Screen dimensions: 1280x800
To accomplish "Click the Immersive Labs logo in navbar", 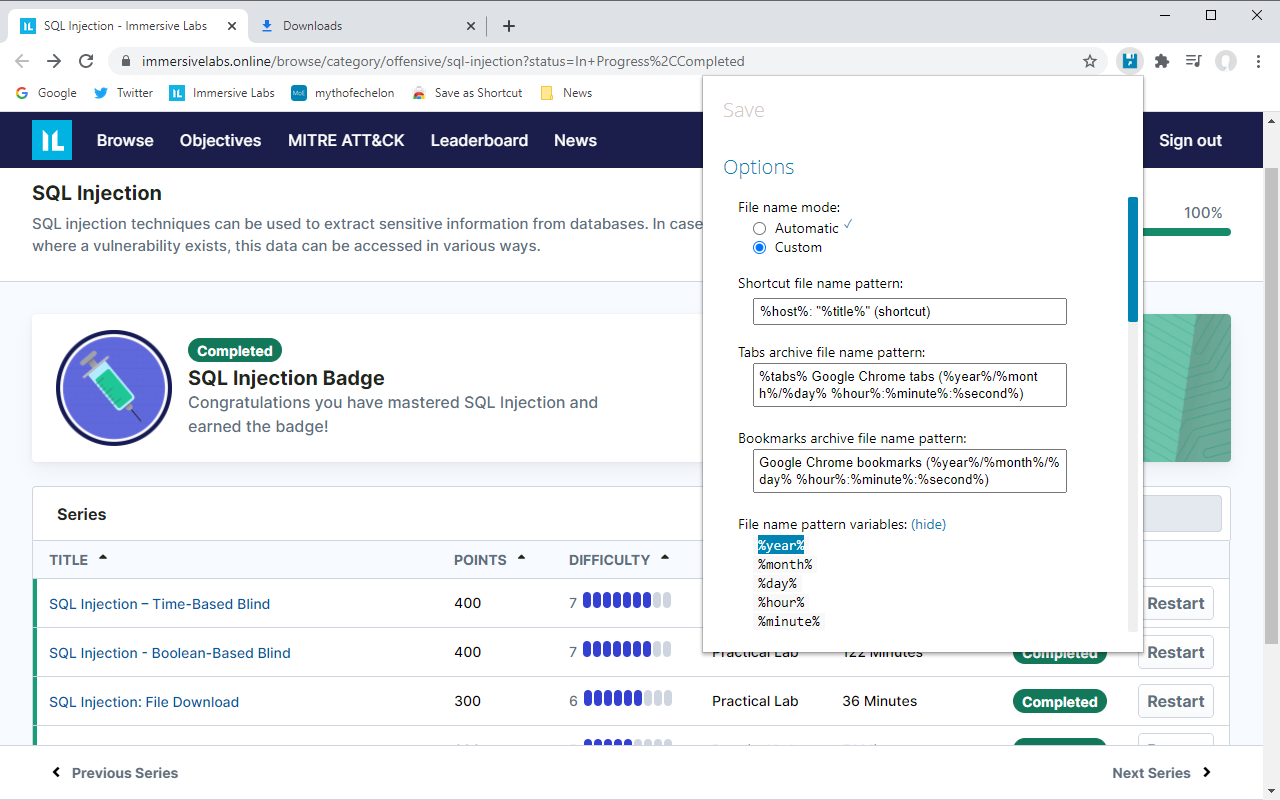I will [x=52, y=140].
